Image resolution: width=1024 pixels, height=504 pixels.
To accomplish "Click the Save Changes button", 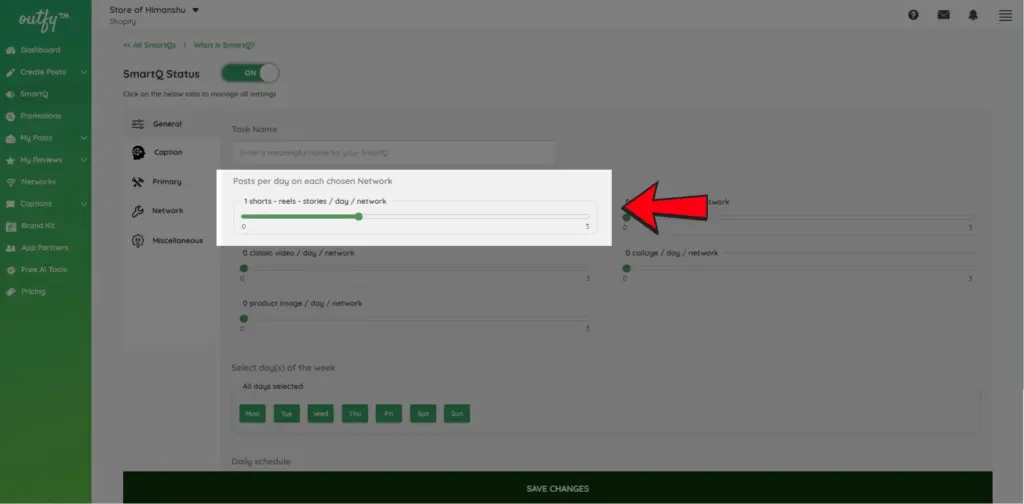I will pos(557,488).
